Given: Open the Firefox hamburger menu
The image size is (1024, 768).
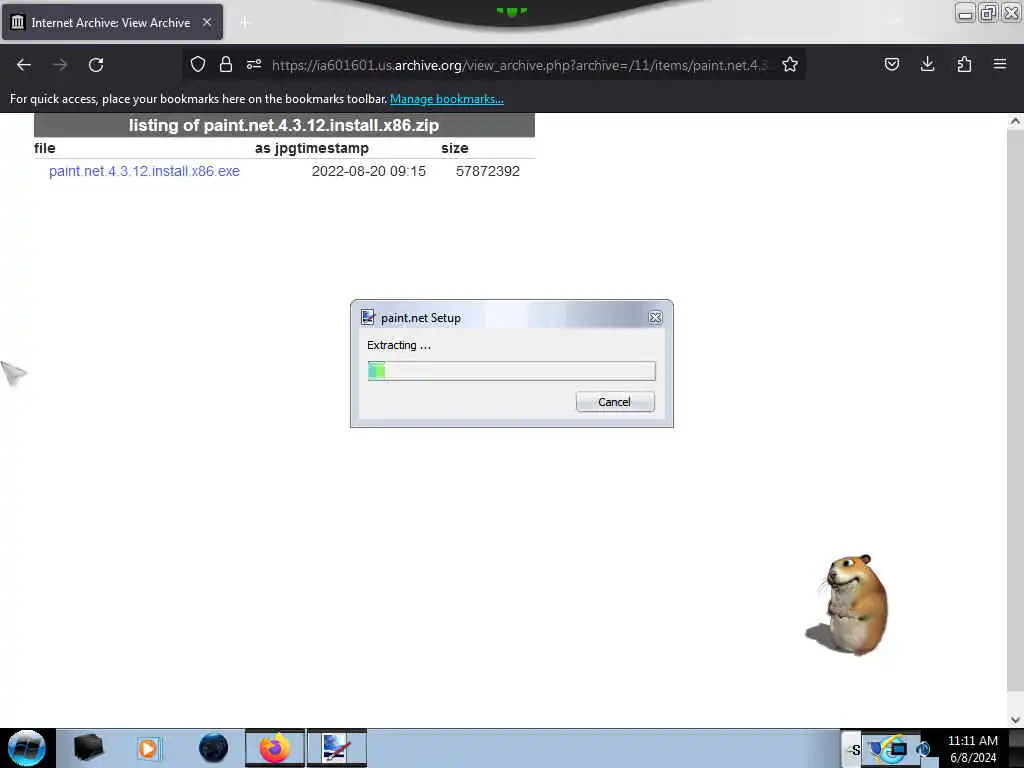Looking at the screenshot, I should click(x=1000, y=64).
